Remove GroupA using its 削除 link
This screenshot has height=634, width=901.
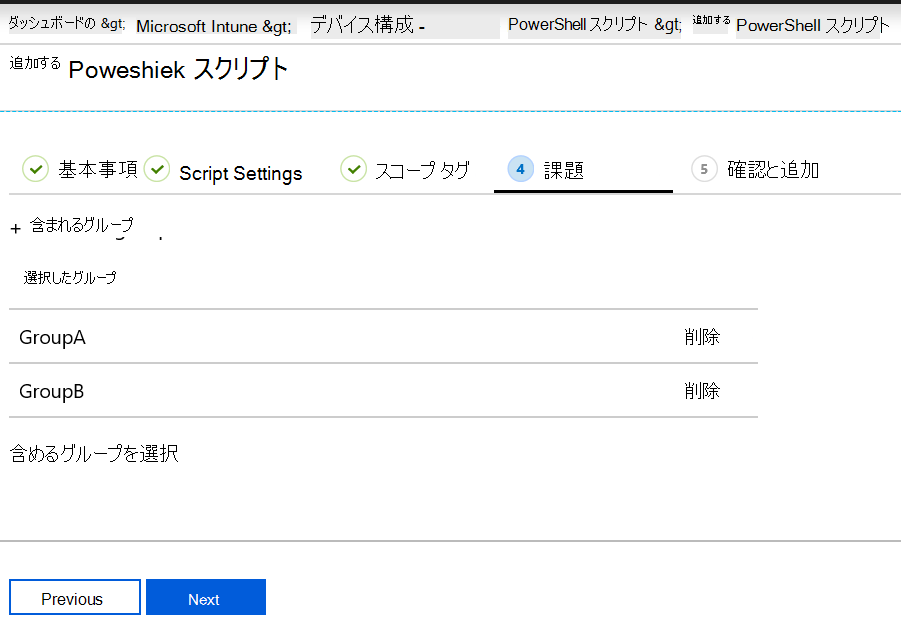pos(702,337)
